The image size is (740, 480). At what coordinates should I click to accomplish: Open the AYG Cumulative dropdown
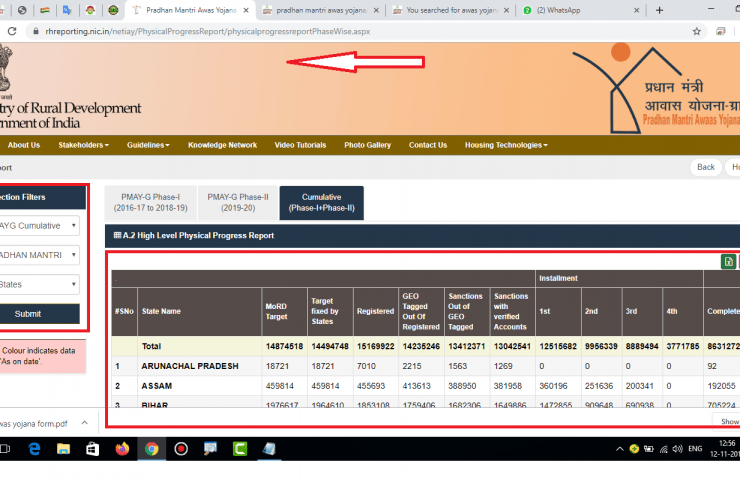(x=39, y=226)
